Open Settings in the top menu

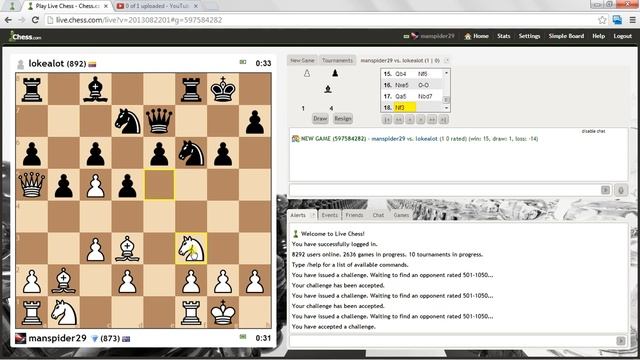click(529, 36)
